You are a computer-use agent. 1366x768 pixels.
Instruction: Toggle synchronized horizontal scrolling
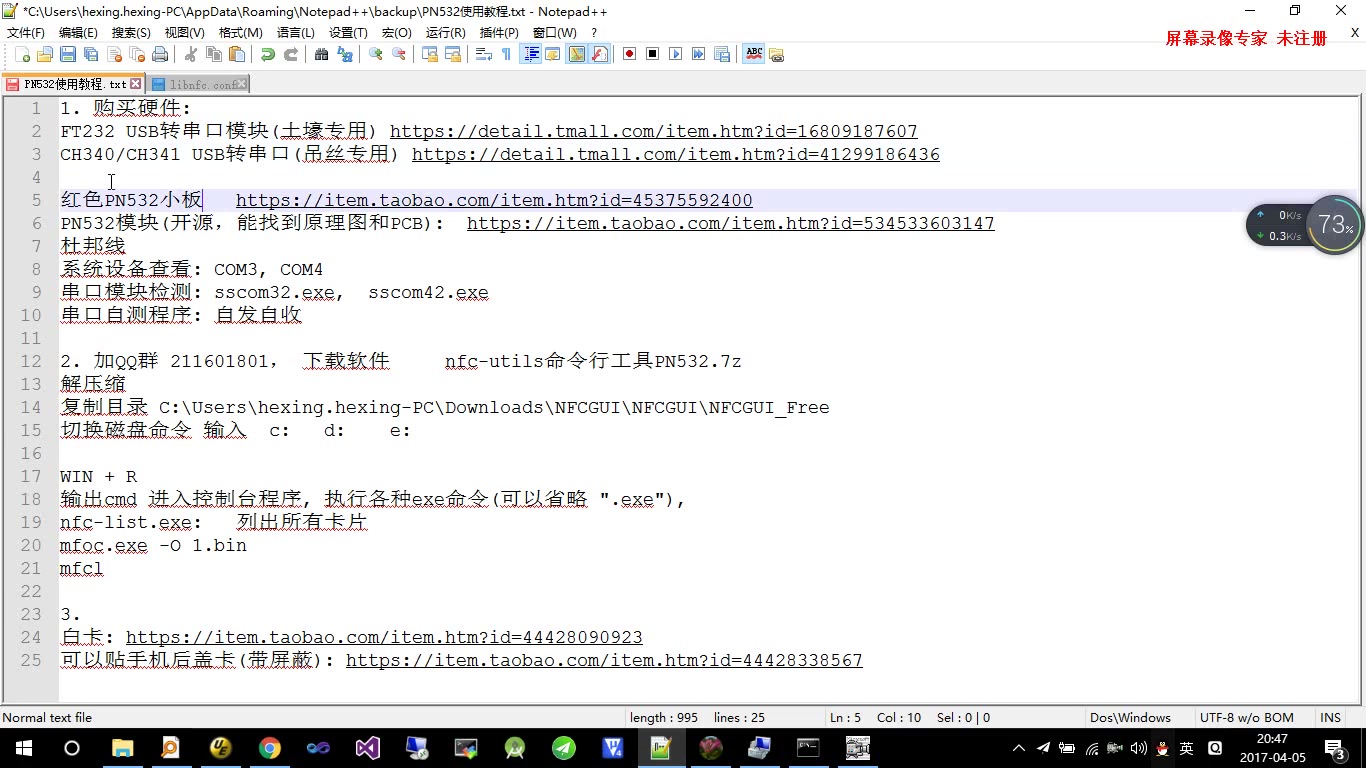tap(453, 54)
